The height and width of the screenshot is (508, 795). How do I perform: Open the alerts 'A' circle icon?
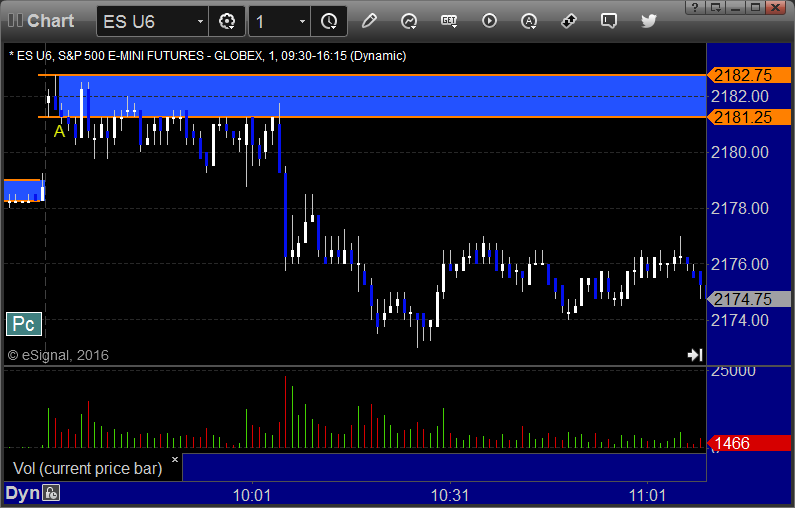pyautogui.click(x=529, y=21)
